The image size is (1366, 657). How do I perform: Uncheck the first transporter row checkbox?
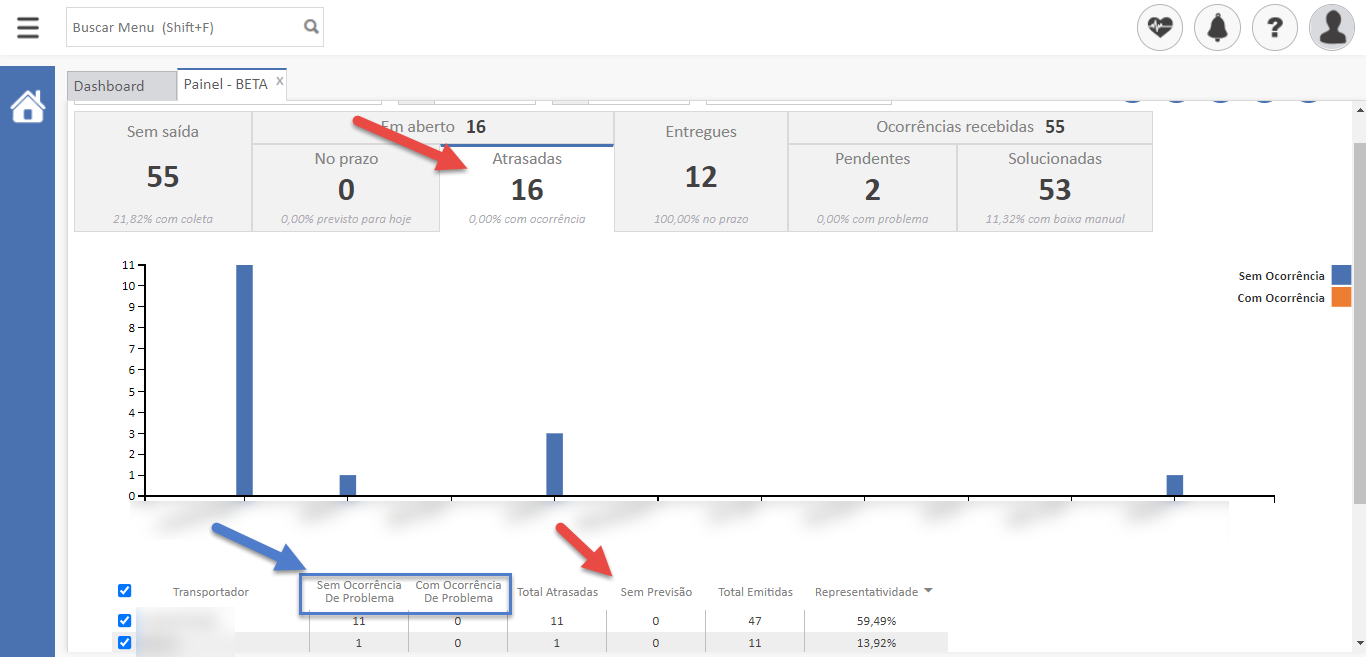(x=125, y=621)
